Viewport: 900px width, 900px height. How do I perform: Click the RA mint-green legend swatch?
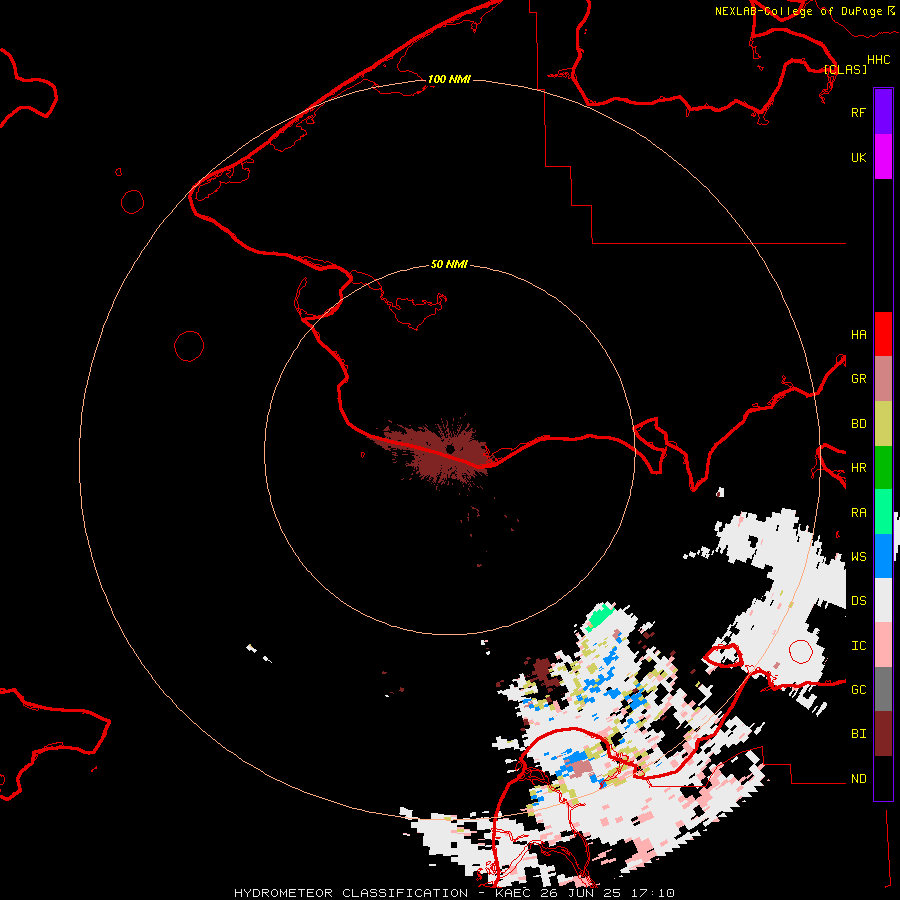tap(883, 512)
